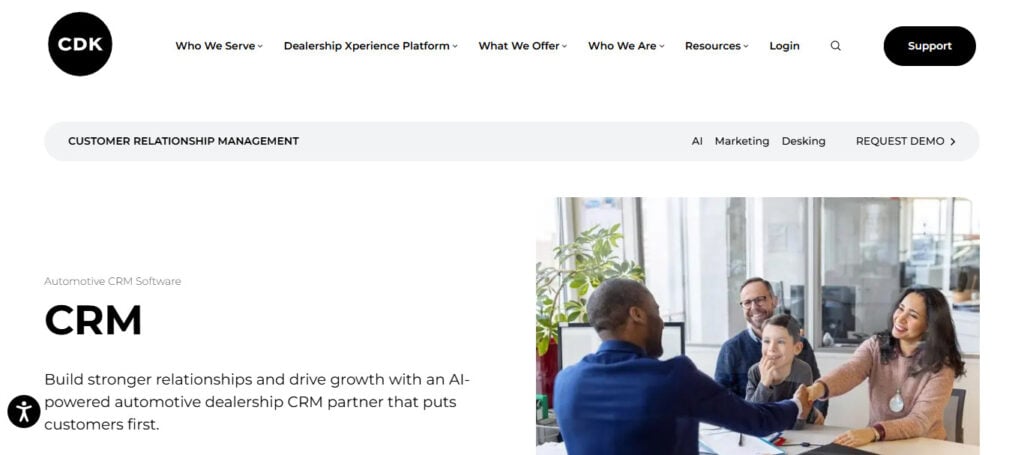1024x455 pixels.
Task: Jump to the AI section link
Action: [697, 141]
